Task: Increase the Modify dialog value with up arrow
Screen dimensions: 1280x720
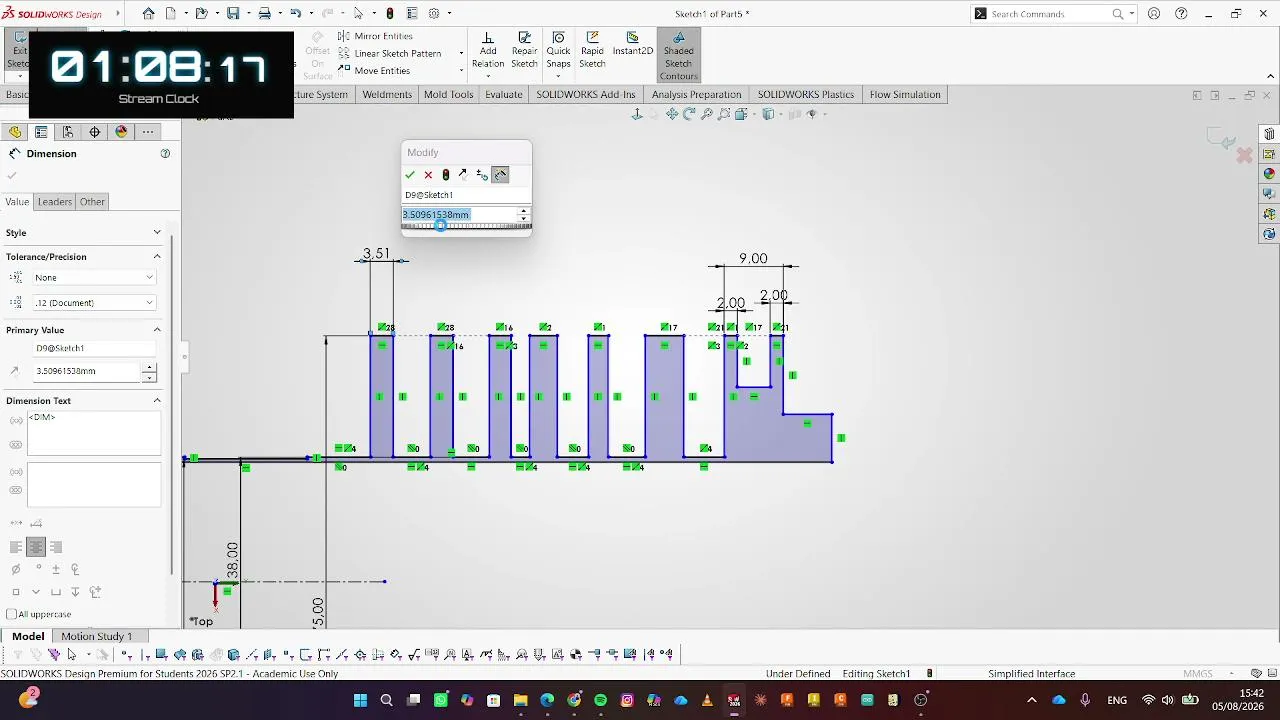Action: coord(523,211)
